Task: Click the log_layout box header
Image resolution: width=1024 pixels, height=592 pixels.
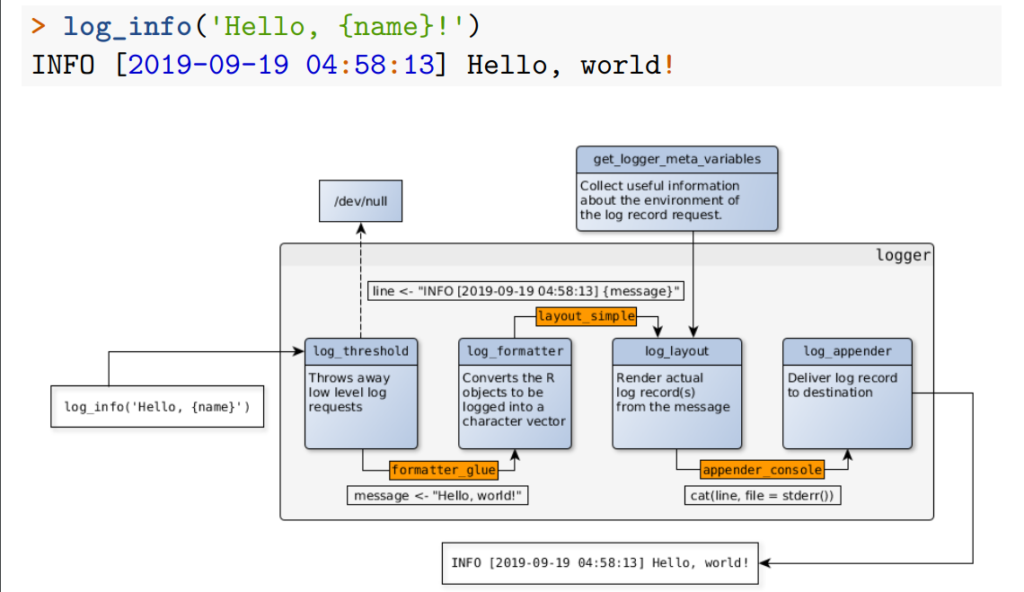Action: 677,352
